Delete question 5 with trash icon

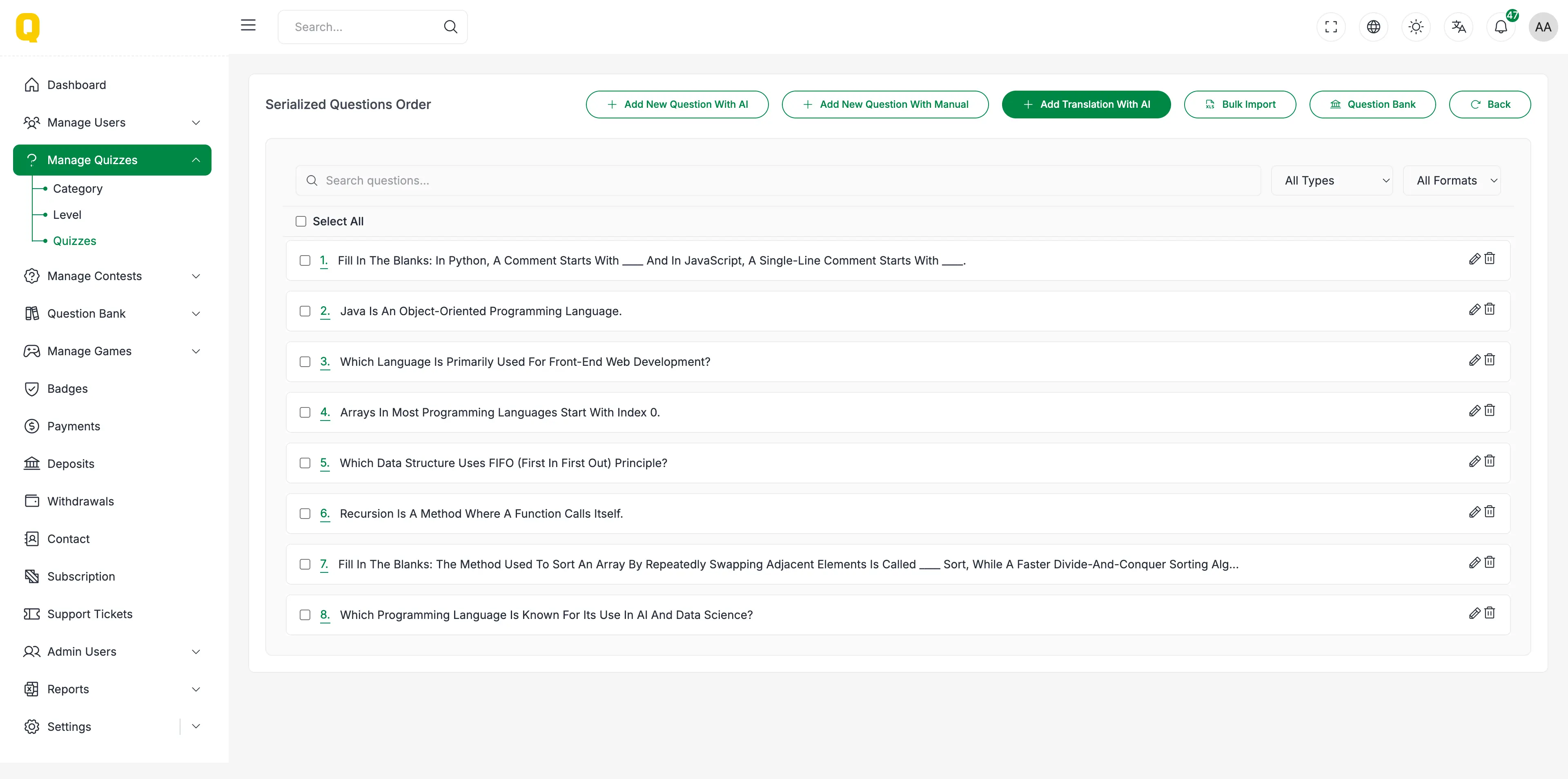(1490, 461)
